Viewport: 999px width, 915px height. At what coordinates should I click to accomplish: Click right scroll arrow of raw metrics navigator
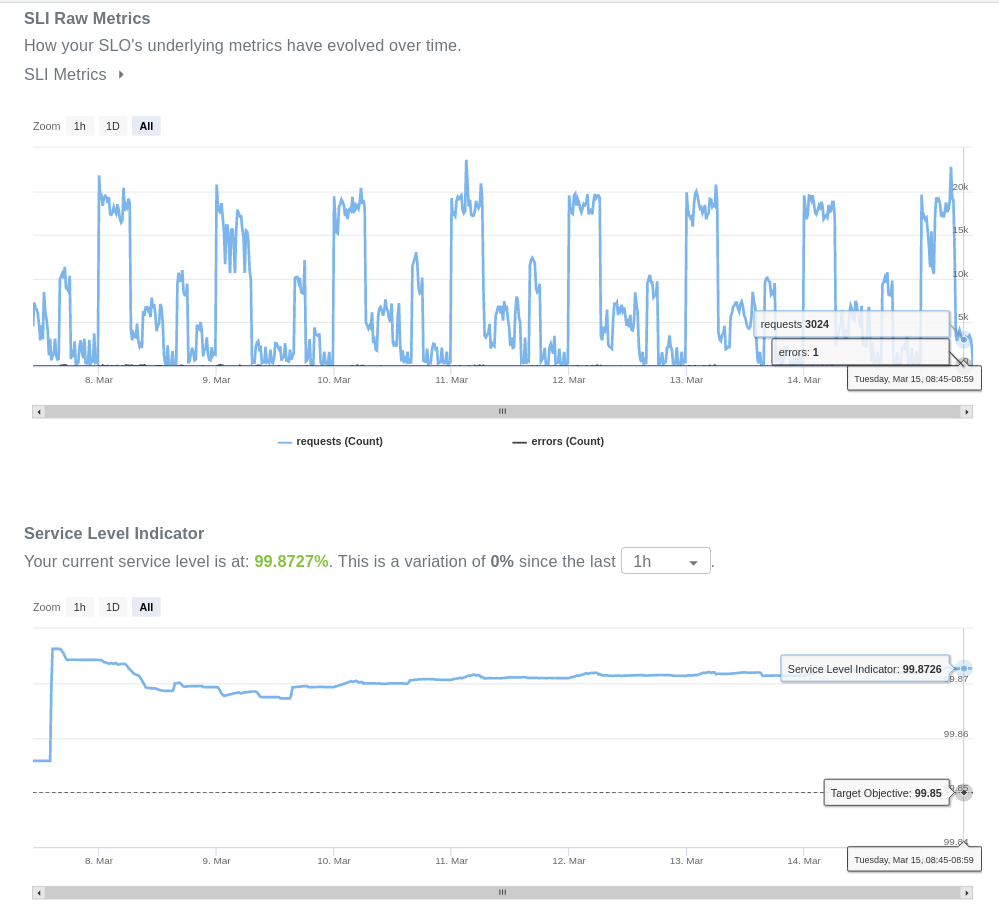coord(966,411)
